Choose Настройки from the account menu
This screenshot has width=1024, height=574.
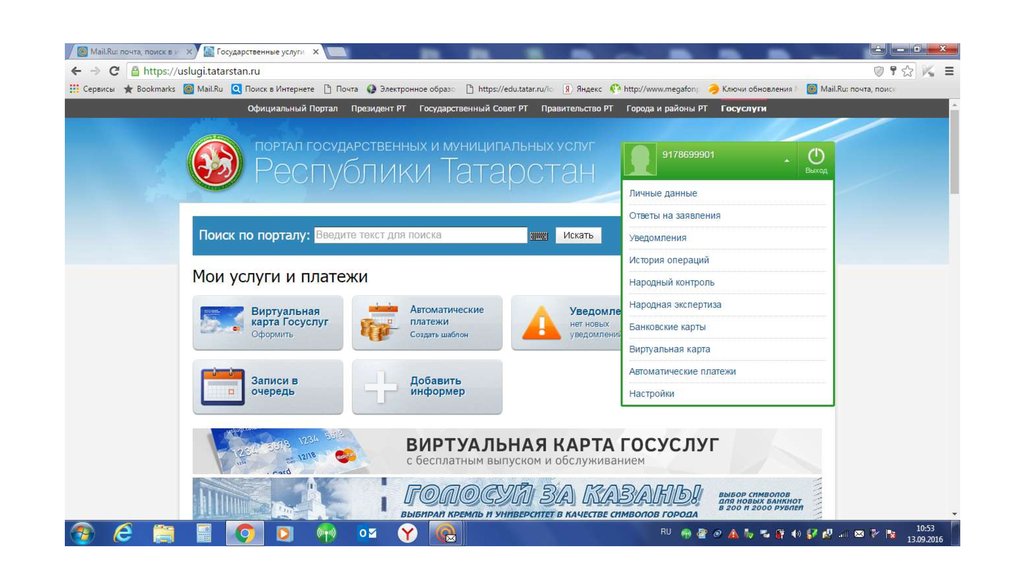pyautogui.click(x=652, y=394)
